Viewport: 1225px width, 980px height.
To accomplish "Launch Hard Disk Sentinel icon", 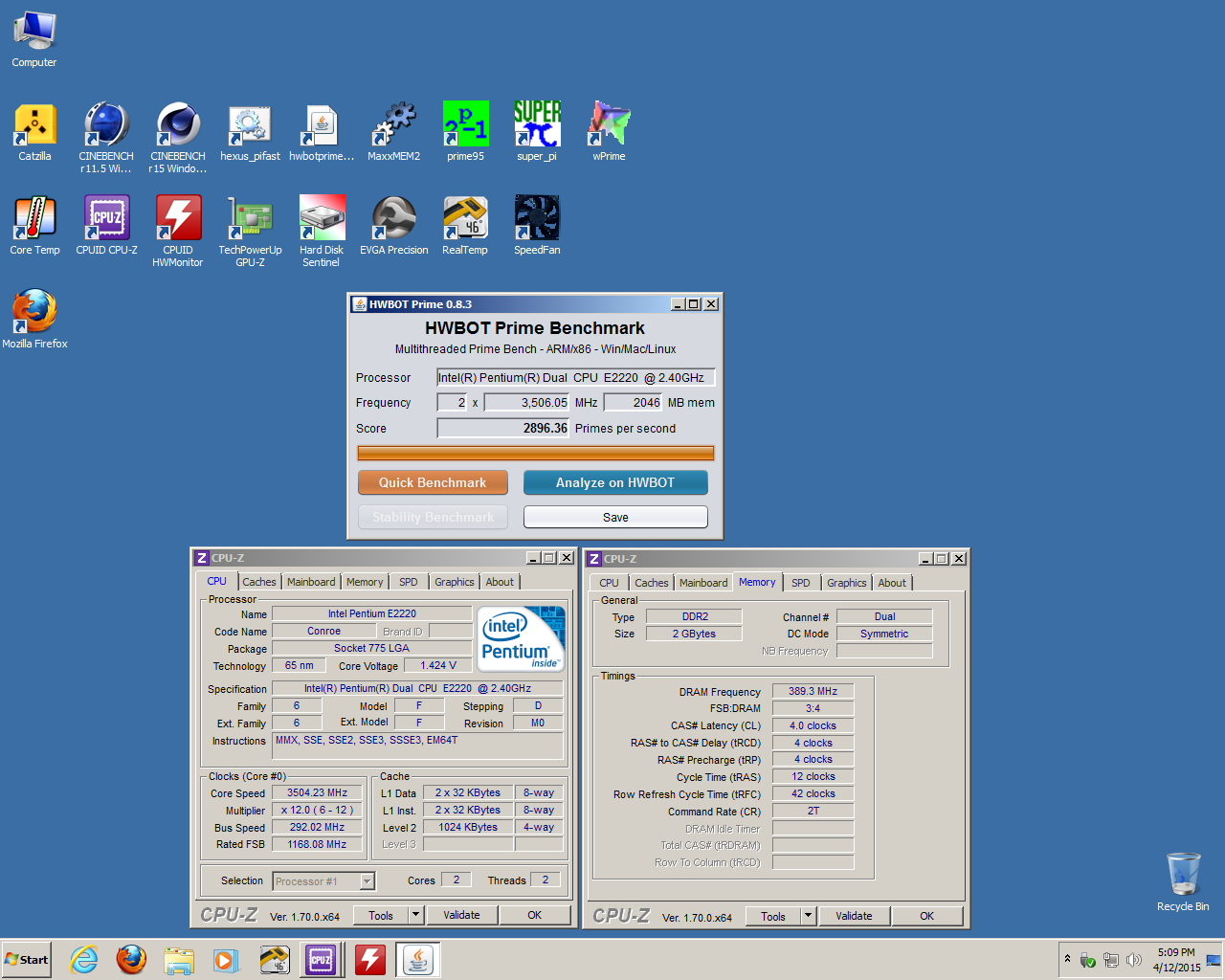I will point(322,232).
